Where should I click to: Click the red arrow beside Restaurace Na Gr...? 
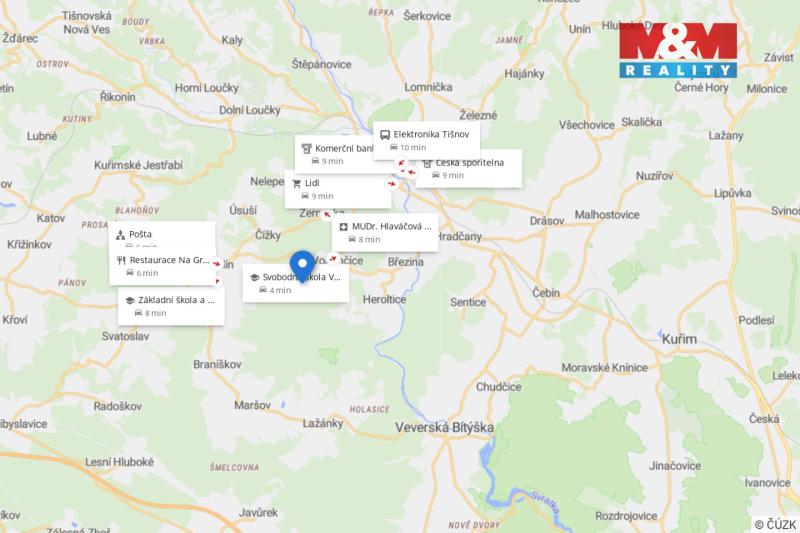[218, 263]
